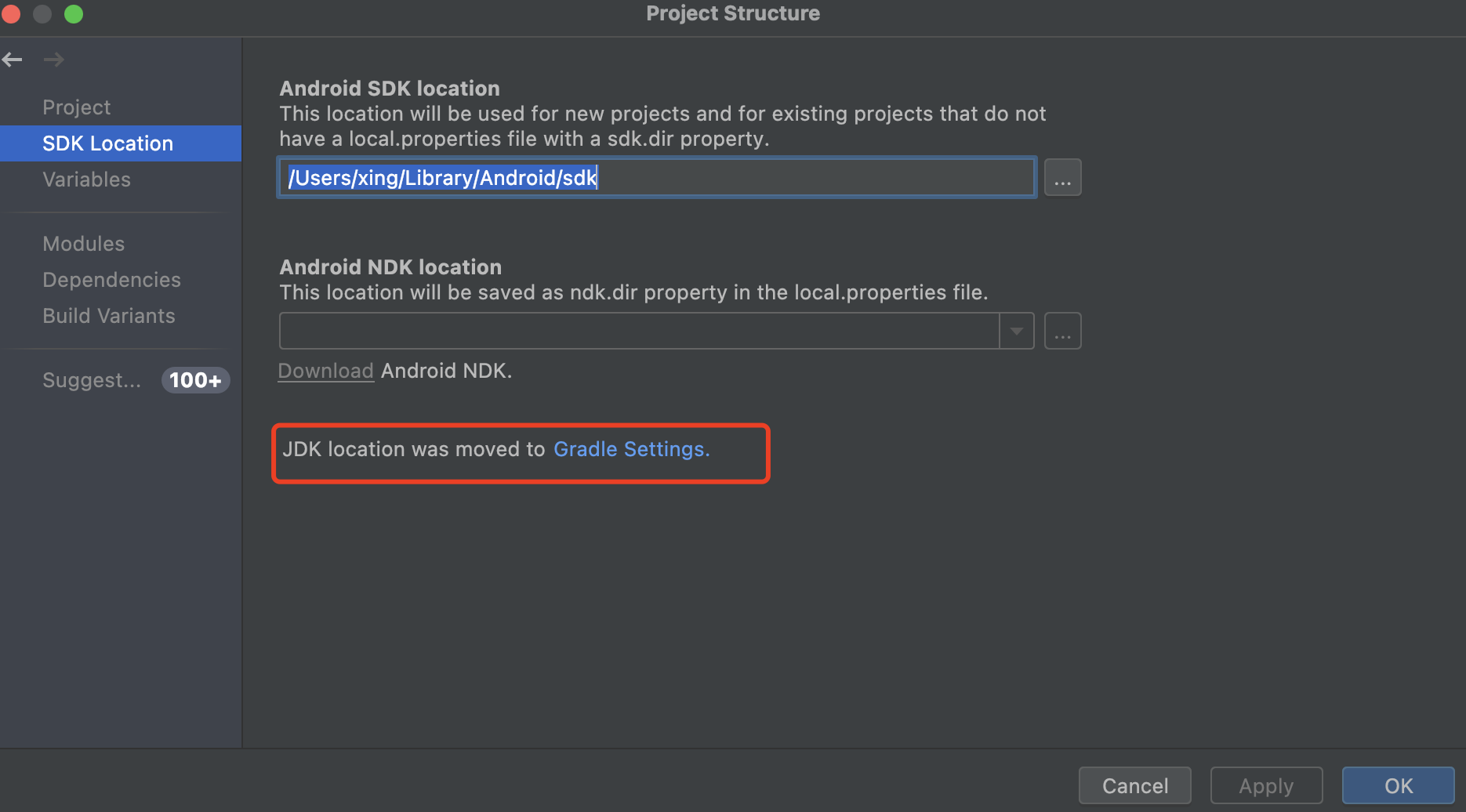Click the suggestions 100+ count badge
Viewport: 1466px width, 812px height.
(195, 380)
